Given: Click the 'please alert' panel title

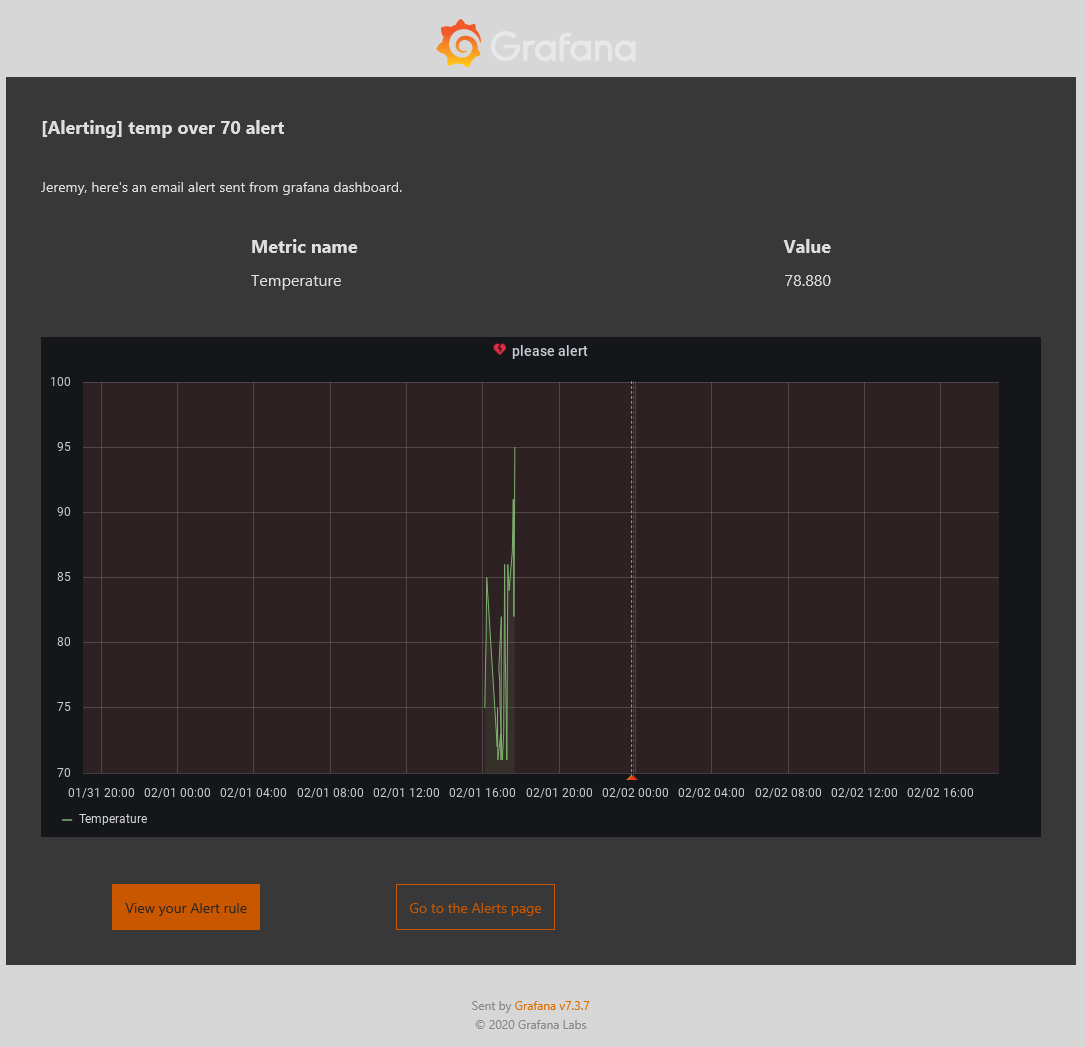Looking at the screenshot, I should (x=549, y=351).
